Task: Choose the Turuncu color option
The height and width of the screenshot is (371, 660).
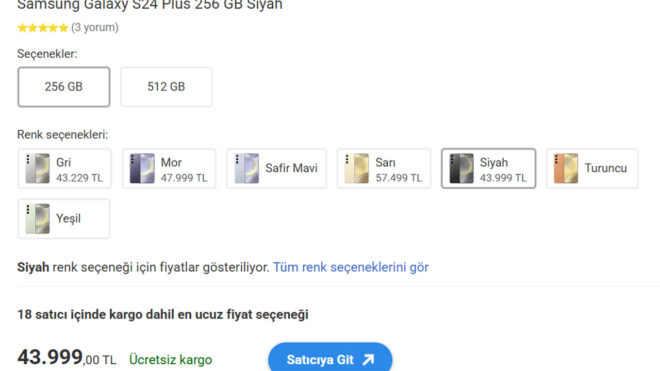Action: tap(592, 168)
